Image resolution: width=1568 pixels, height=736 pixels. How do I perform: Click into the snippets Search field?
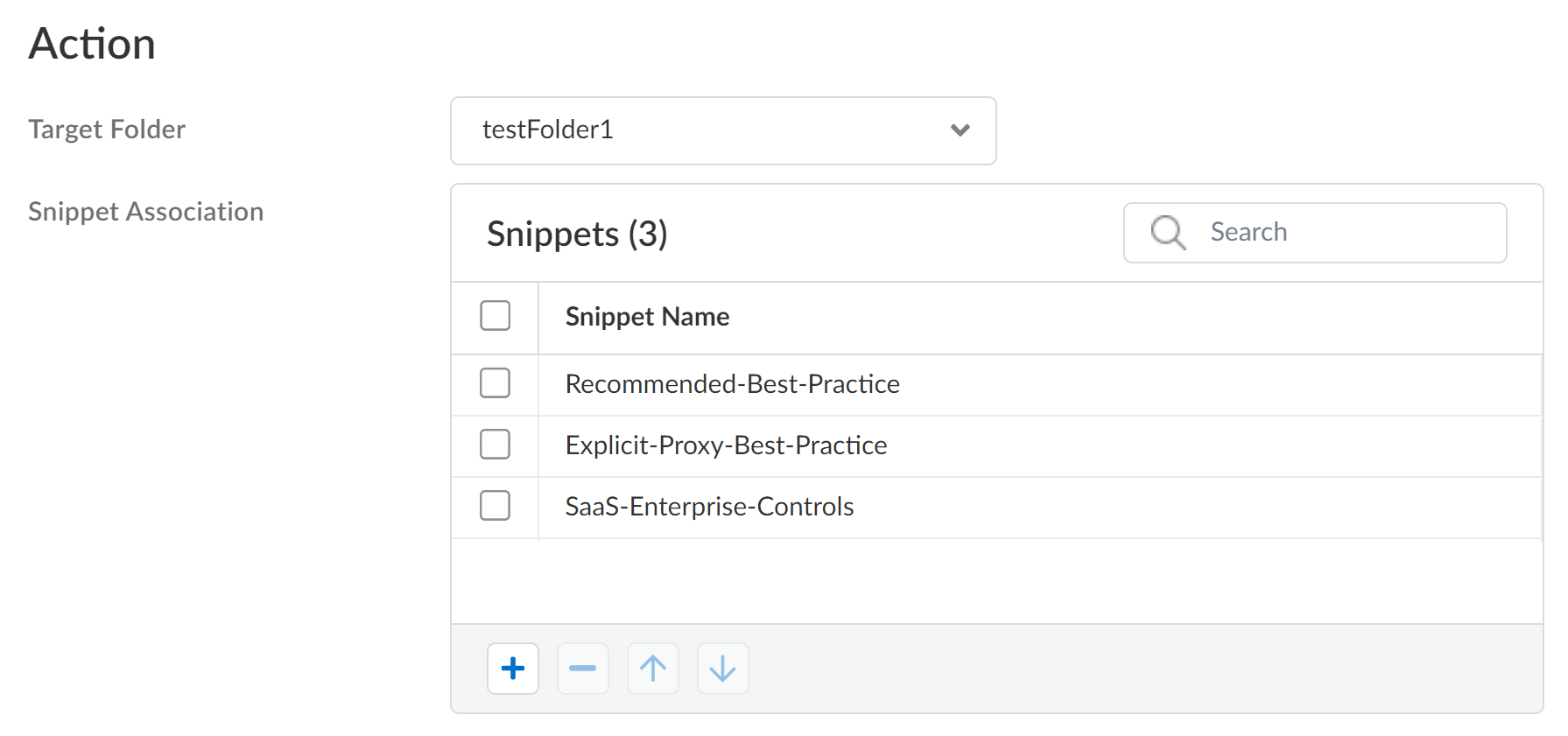1348,233
